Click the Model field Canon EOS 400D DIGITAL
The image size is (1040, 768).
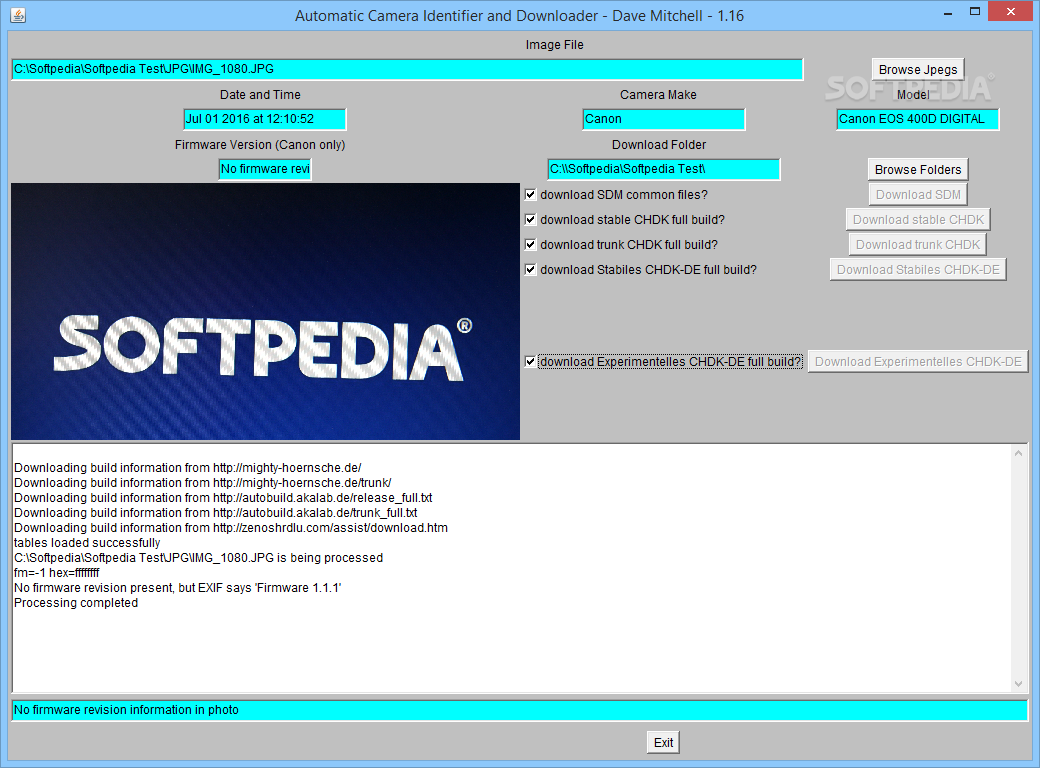(918, 119)
